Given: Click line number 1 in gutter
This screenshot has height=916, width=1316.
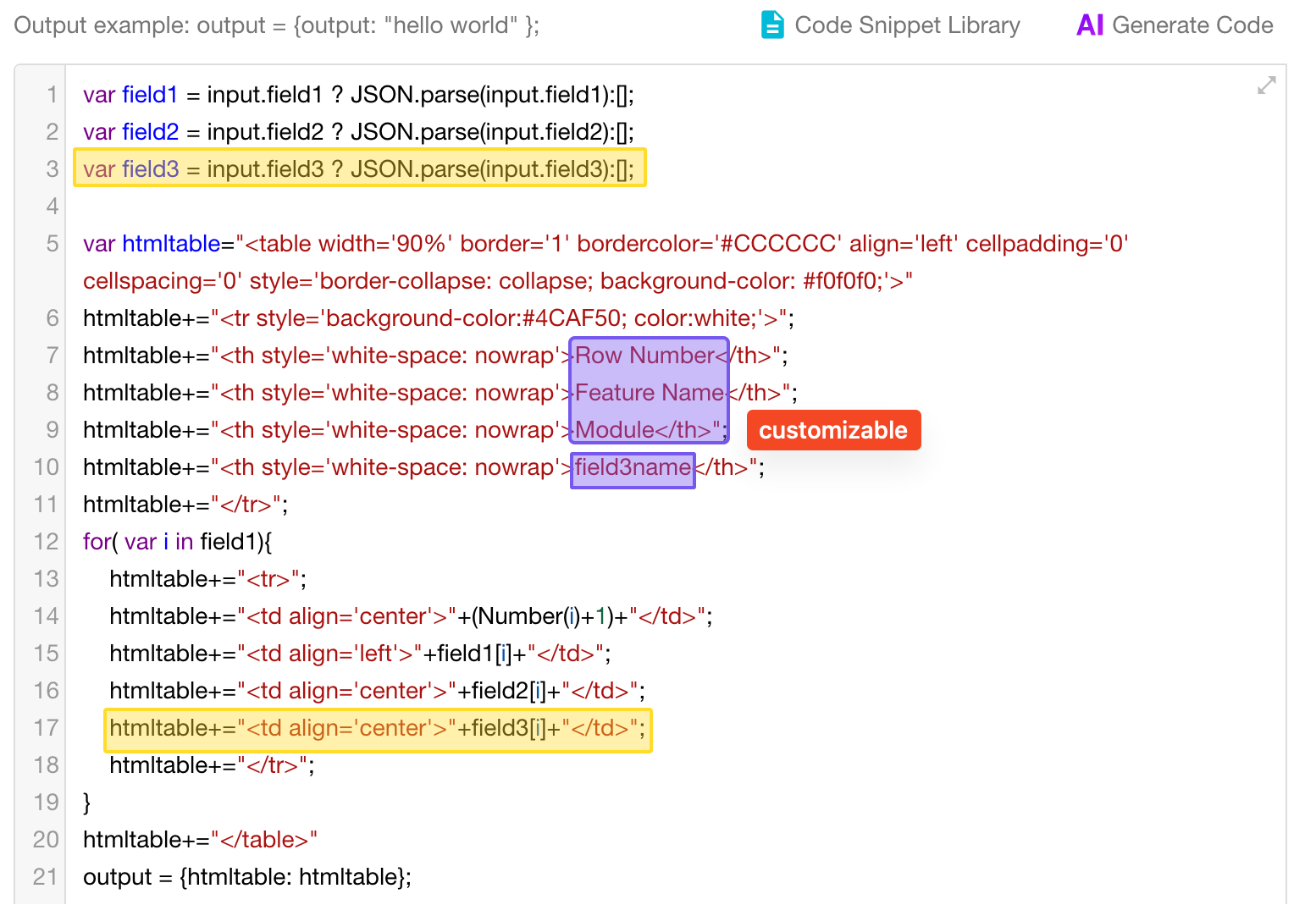Looking at the screenshot, I should coord(52,95).
